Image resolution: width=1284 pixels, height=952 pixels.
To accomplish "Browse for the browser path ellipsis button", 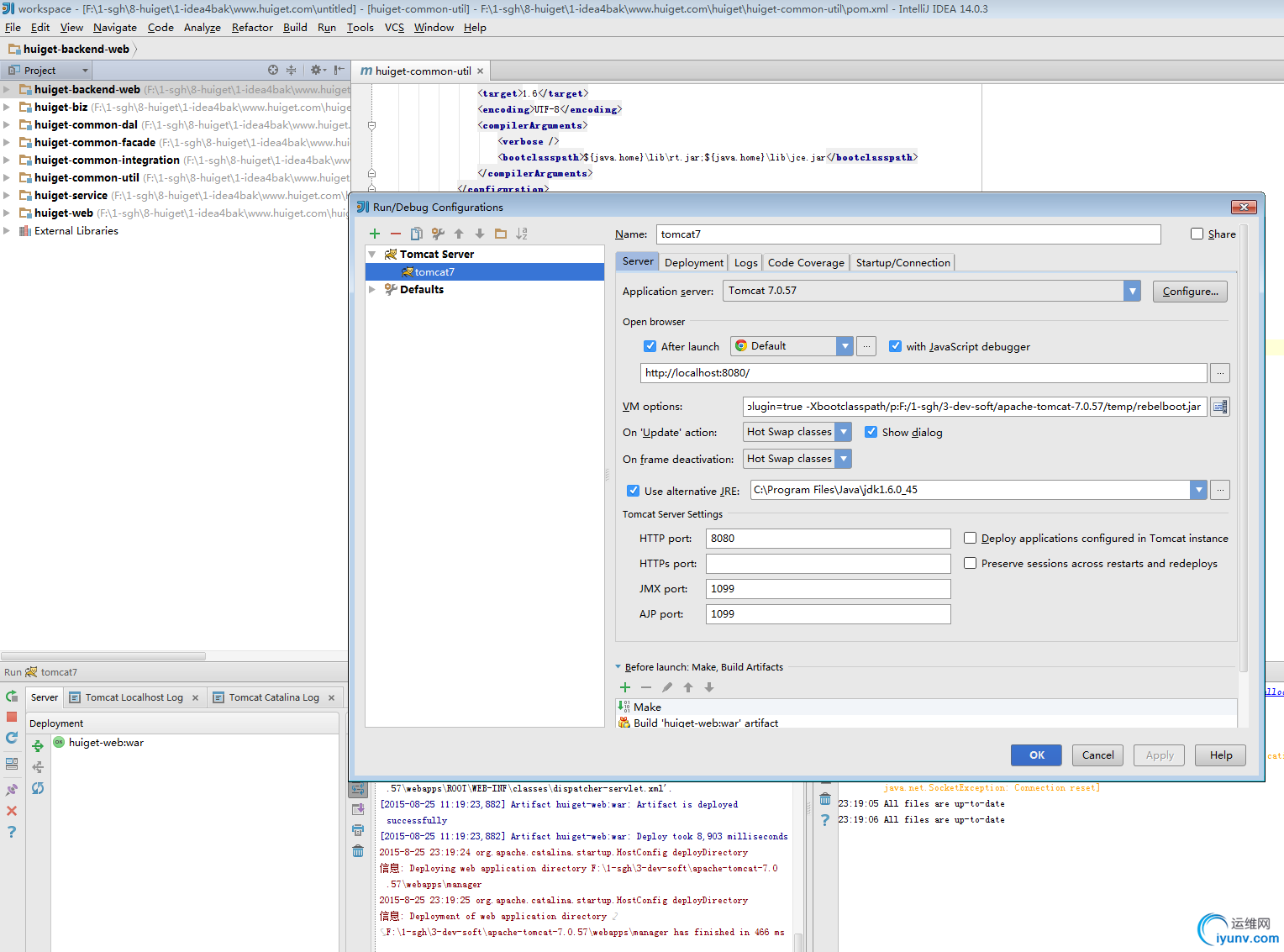I will [x=866, y=346].
